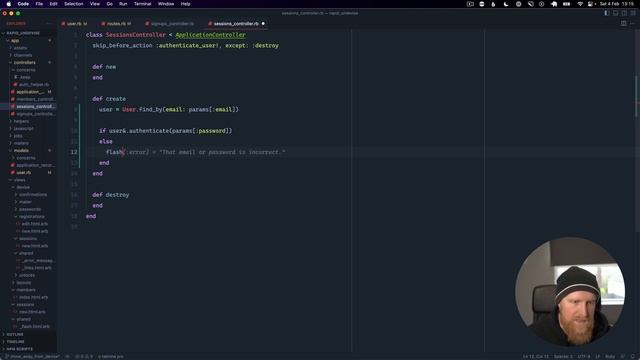Image resolution: width=640 pixels, height=360 pixels.
Task: Open the application controller file in Explorer
Action: point(30,92)
